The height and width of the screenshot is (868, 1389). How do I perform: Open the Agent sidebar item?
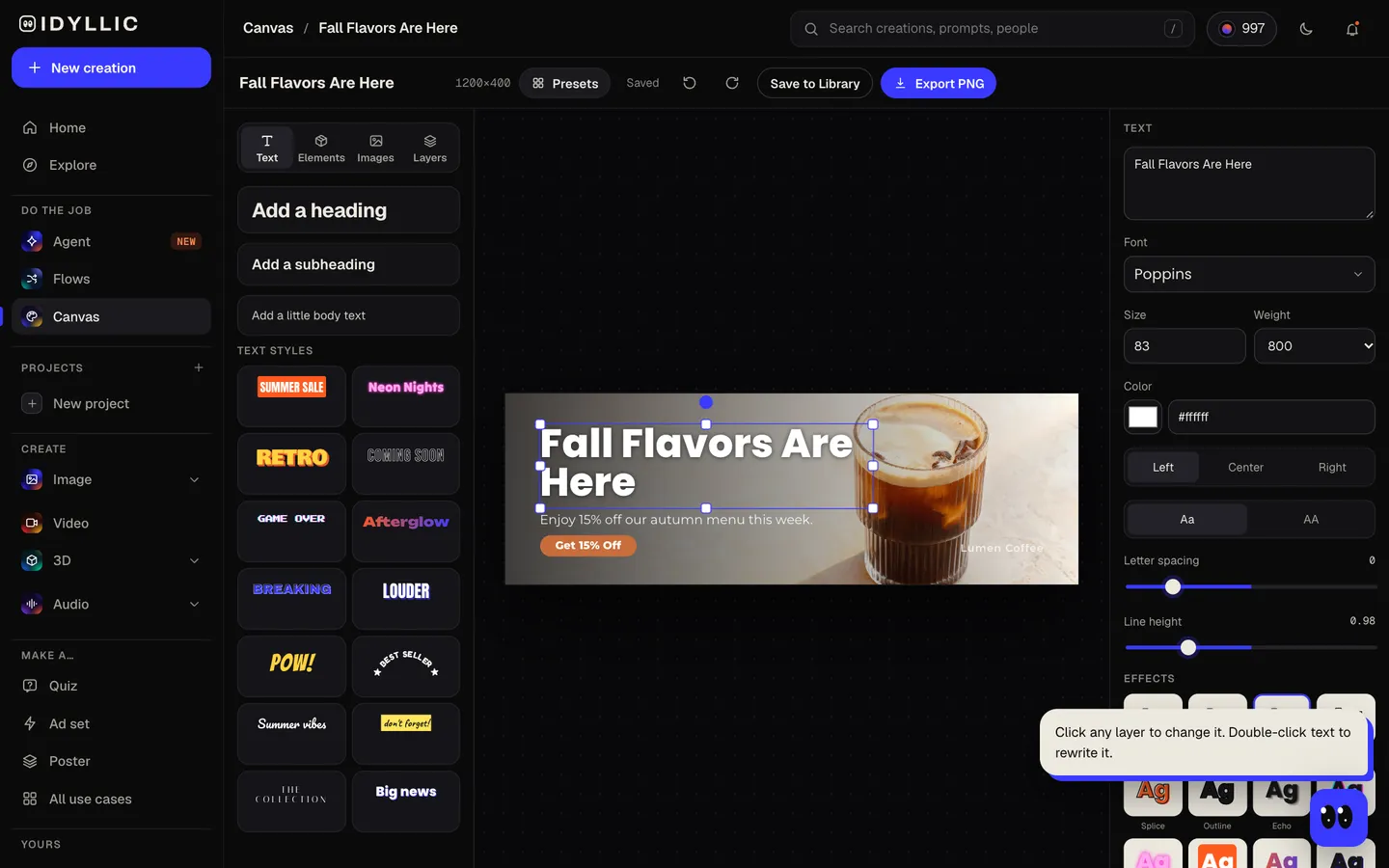111,241
